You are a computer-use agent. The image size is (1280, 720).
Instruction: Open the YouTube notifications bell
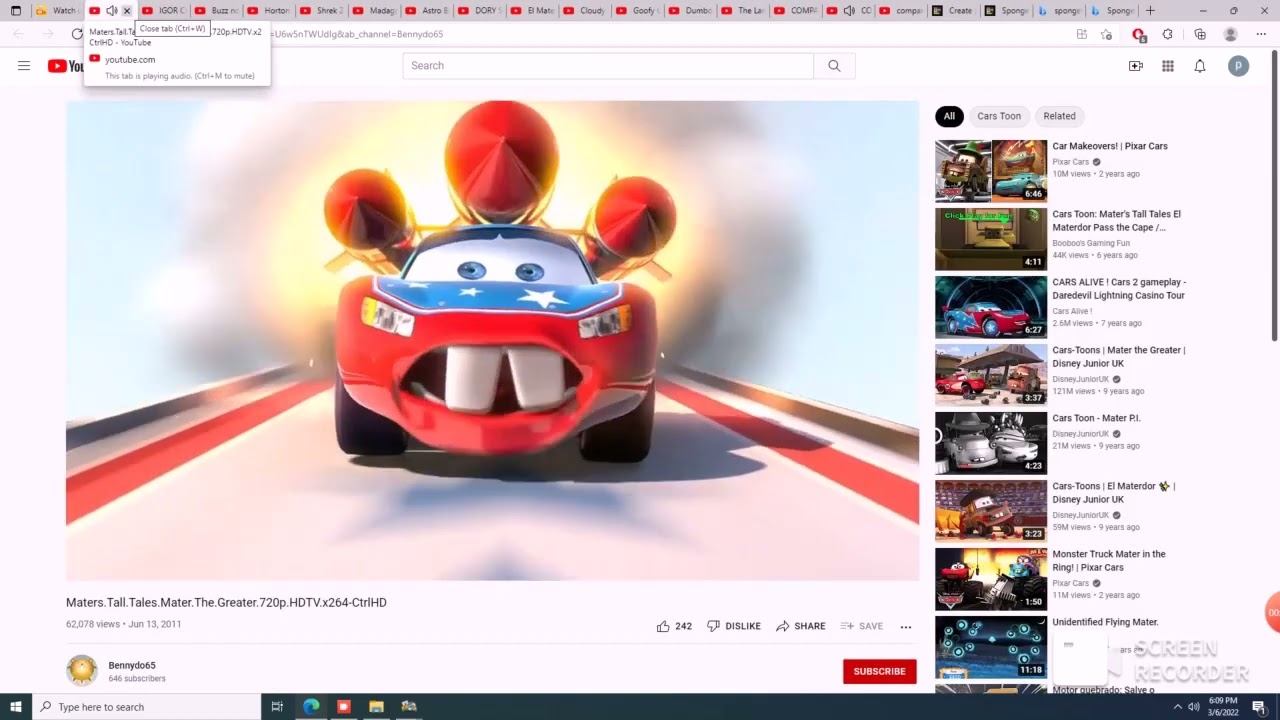click(x=1200, y=66)
